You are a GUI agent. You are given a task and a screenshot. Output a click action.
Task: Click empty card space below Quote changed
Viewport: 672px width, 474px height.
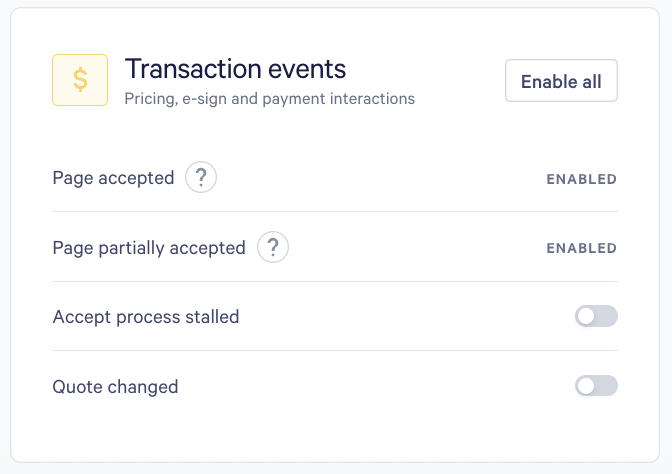(x=335, y=430)
